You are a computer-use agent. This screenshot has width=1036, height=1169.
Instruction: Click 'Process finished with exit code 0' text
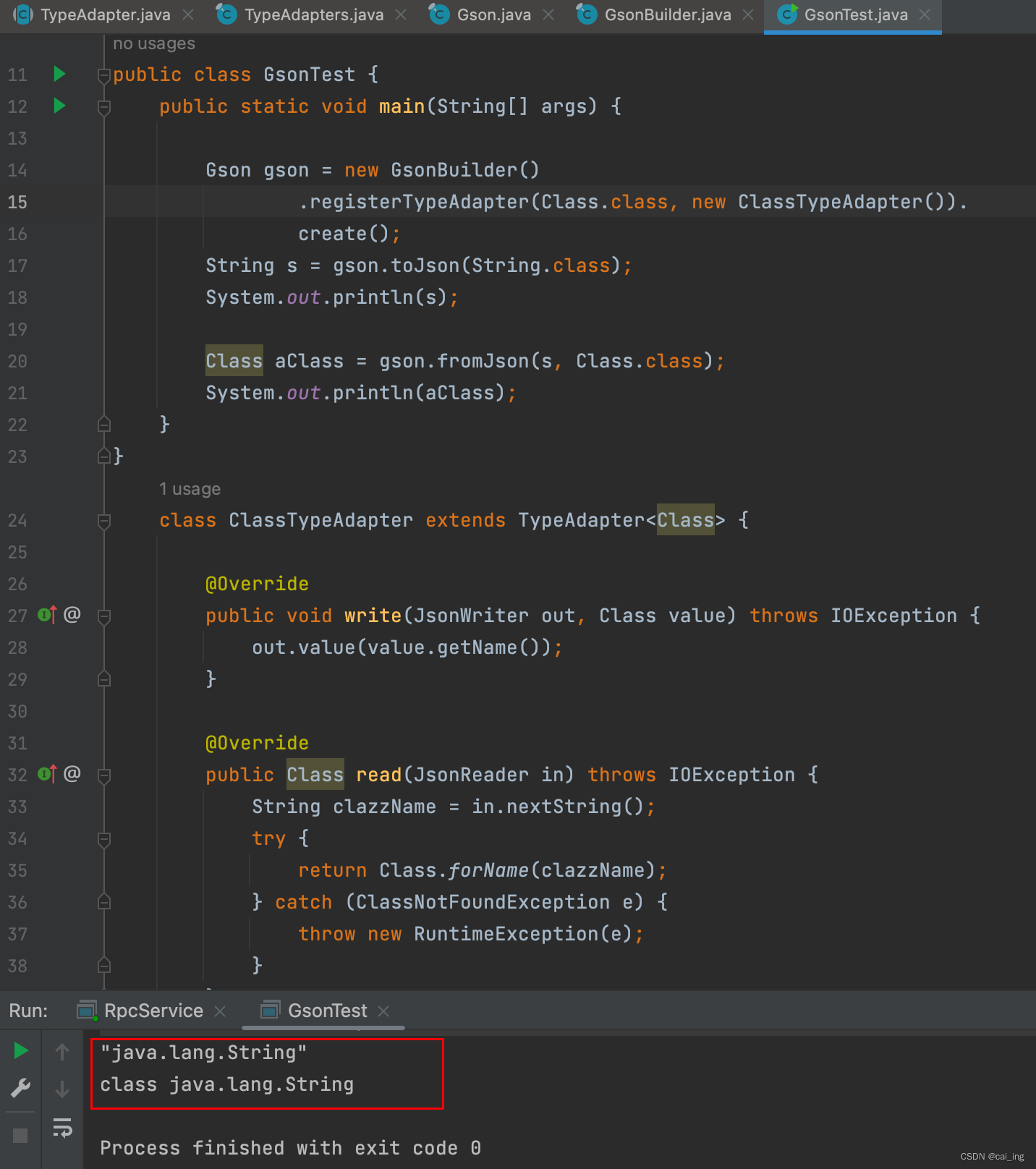pos(290,1148)
